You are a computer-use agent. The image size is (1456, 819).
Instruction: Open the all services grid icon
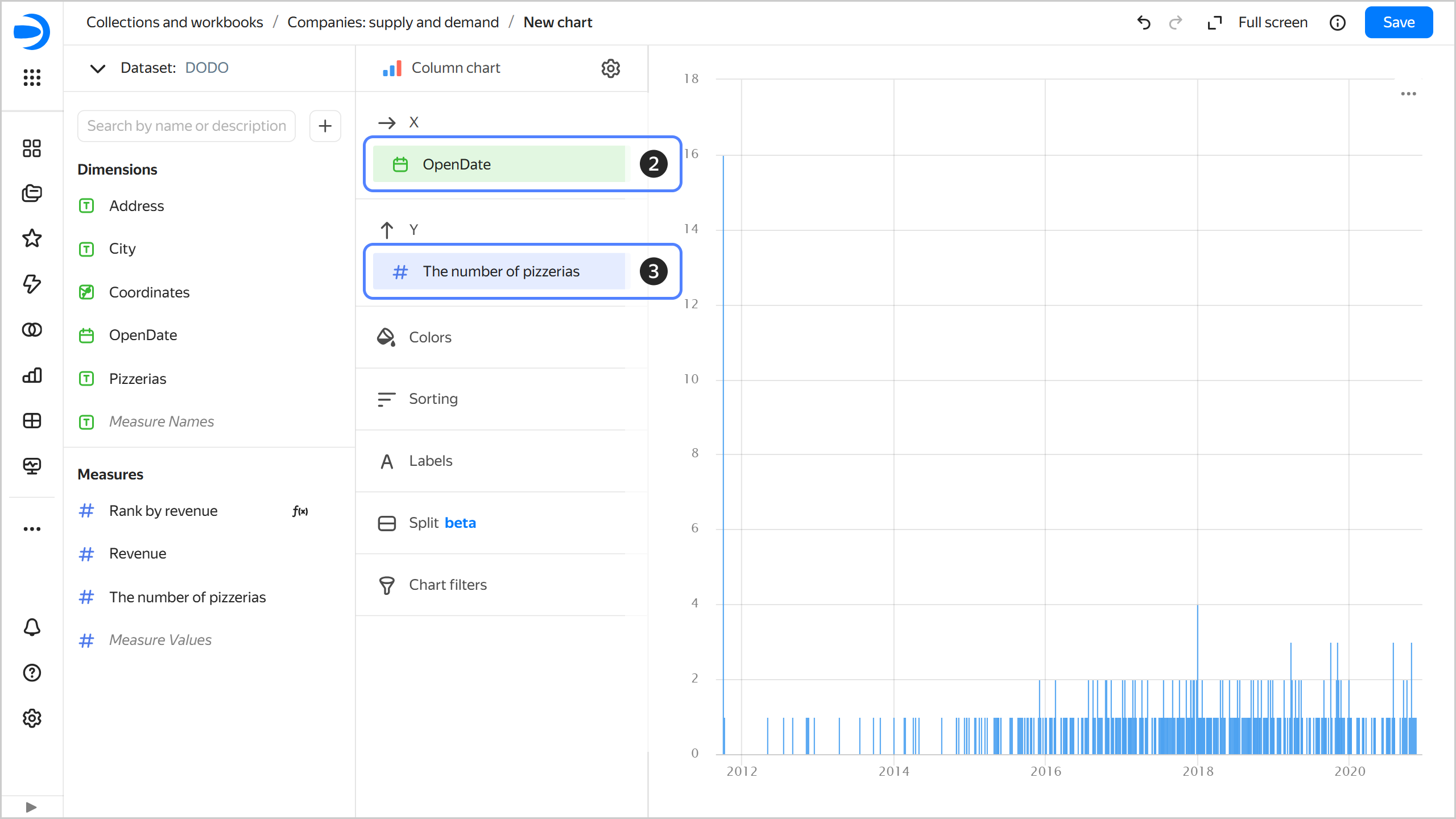[x=32, y=77]
